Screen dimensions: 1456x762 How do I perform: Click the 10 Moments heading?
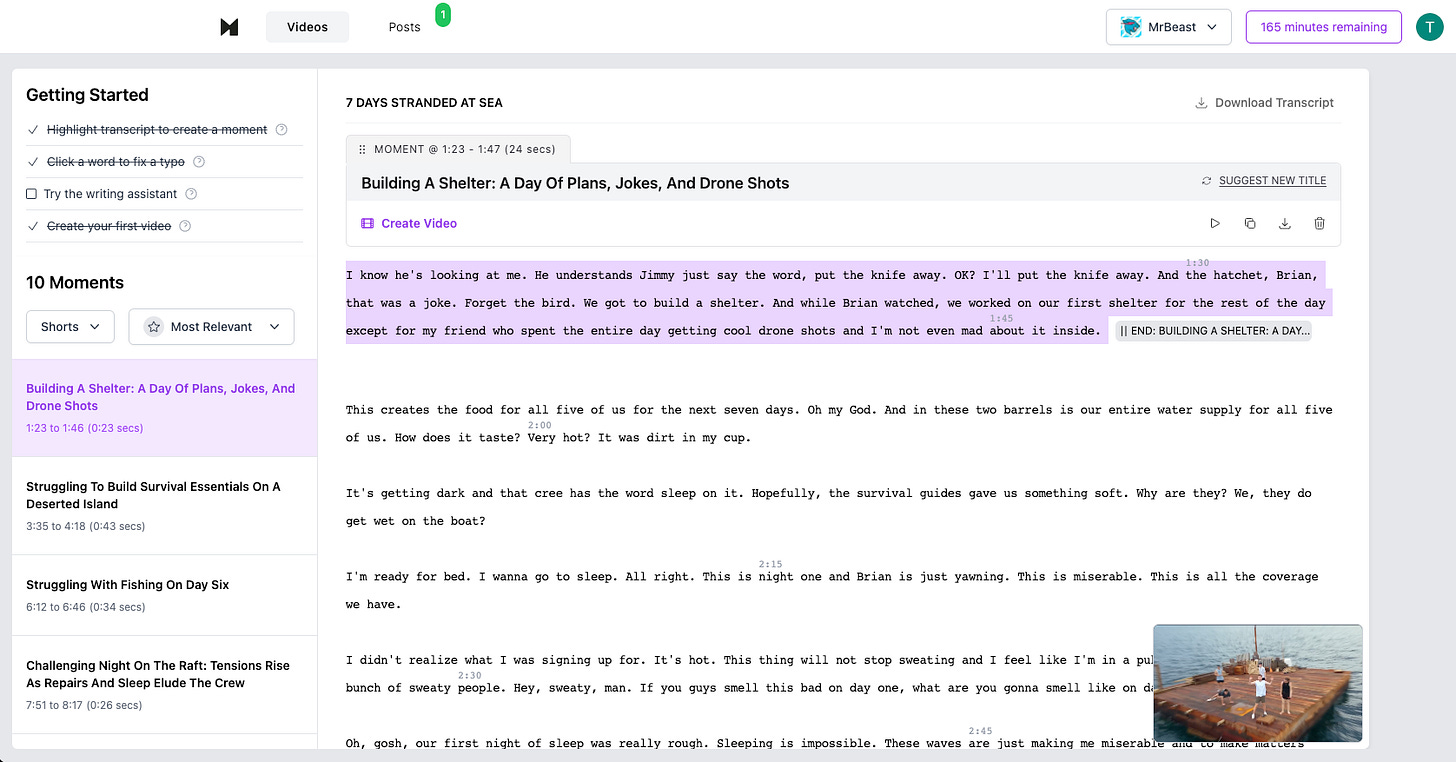point(75,283)
